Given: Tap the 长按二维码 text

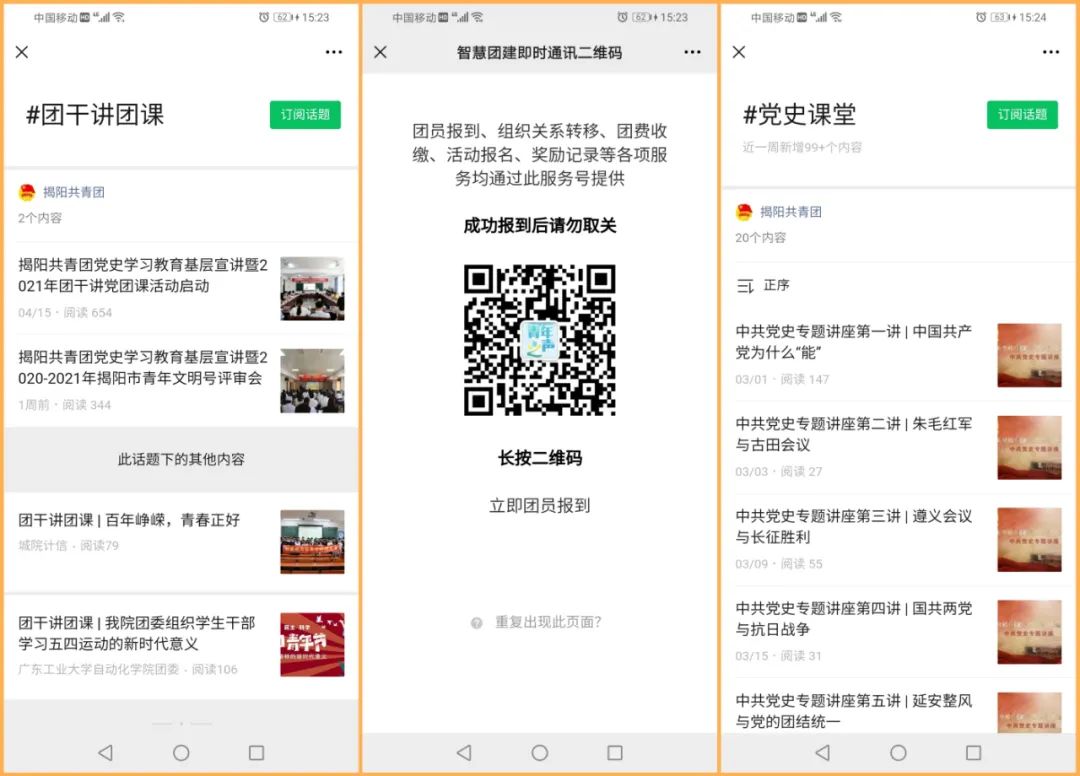Looking at the screenshot, I should click(540, 458).
